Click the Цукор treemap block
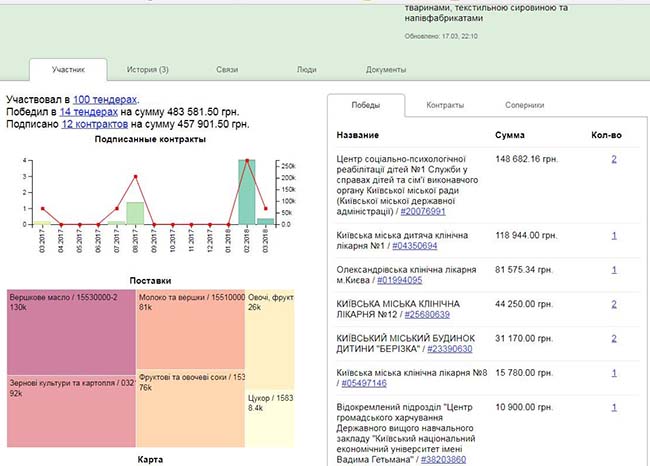This screenshot has width=650, height=466. click(x=268, y=410)
